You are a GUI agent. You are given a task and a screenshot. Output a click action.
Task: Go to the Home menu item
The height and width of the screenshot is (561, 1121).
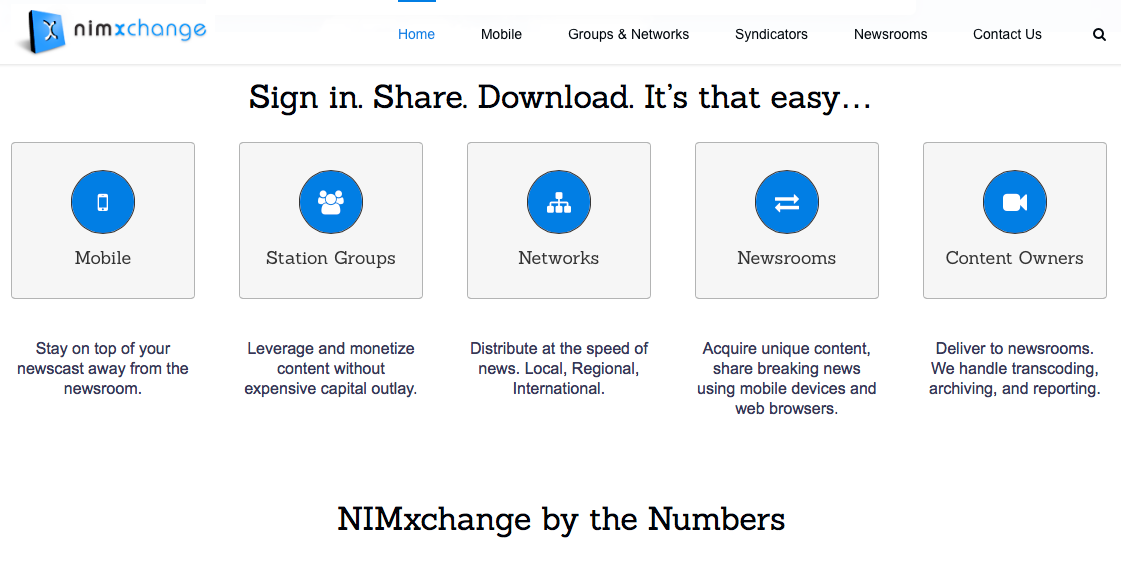coord(416,34)
